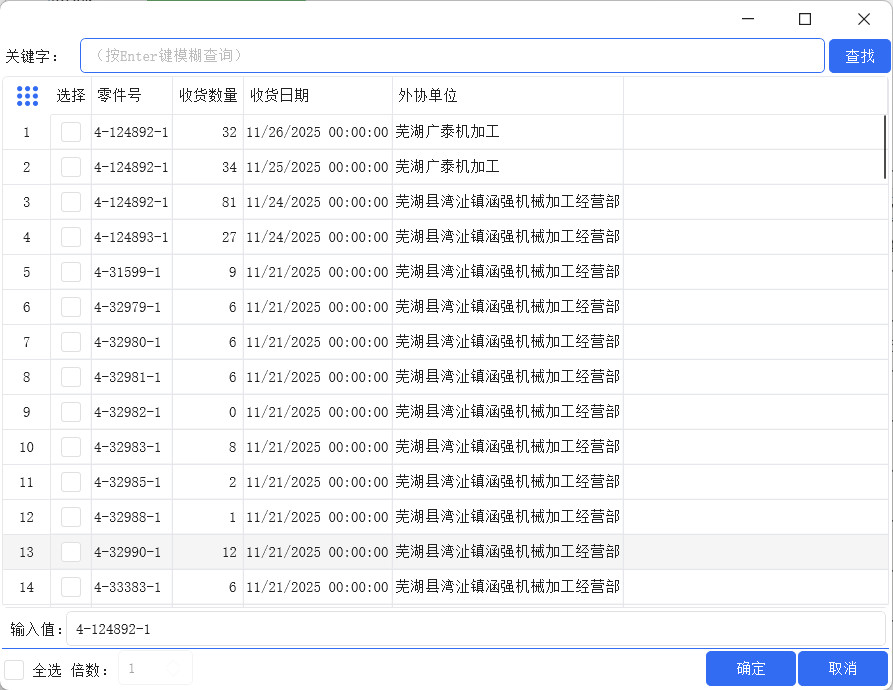This screenshot has width=893, height=690.
Task: Minimize the dialog window
Action: 746,19
